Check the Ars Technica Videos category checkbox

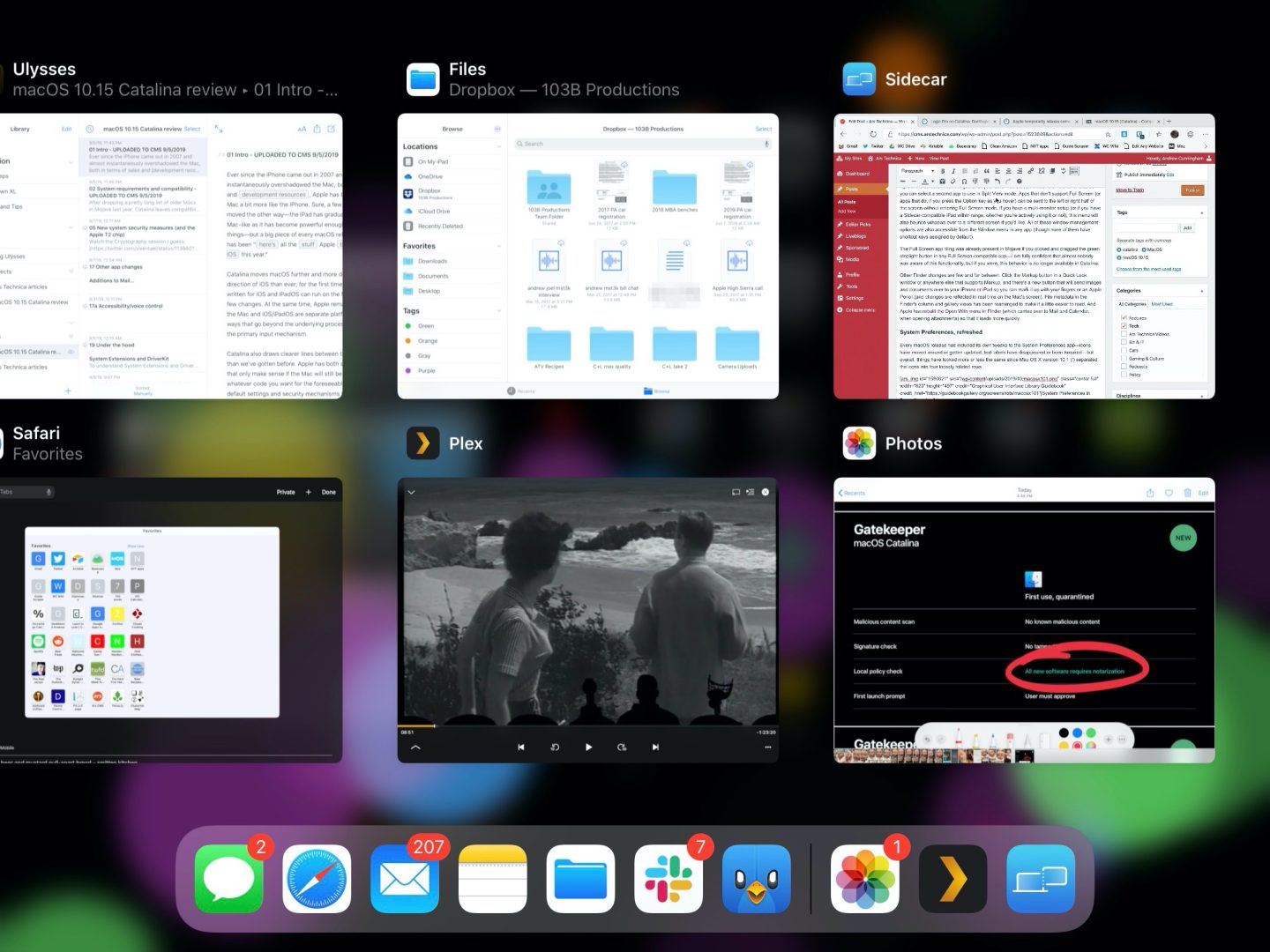1123,334
